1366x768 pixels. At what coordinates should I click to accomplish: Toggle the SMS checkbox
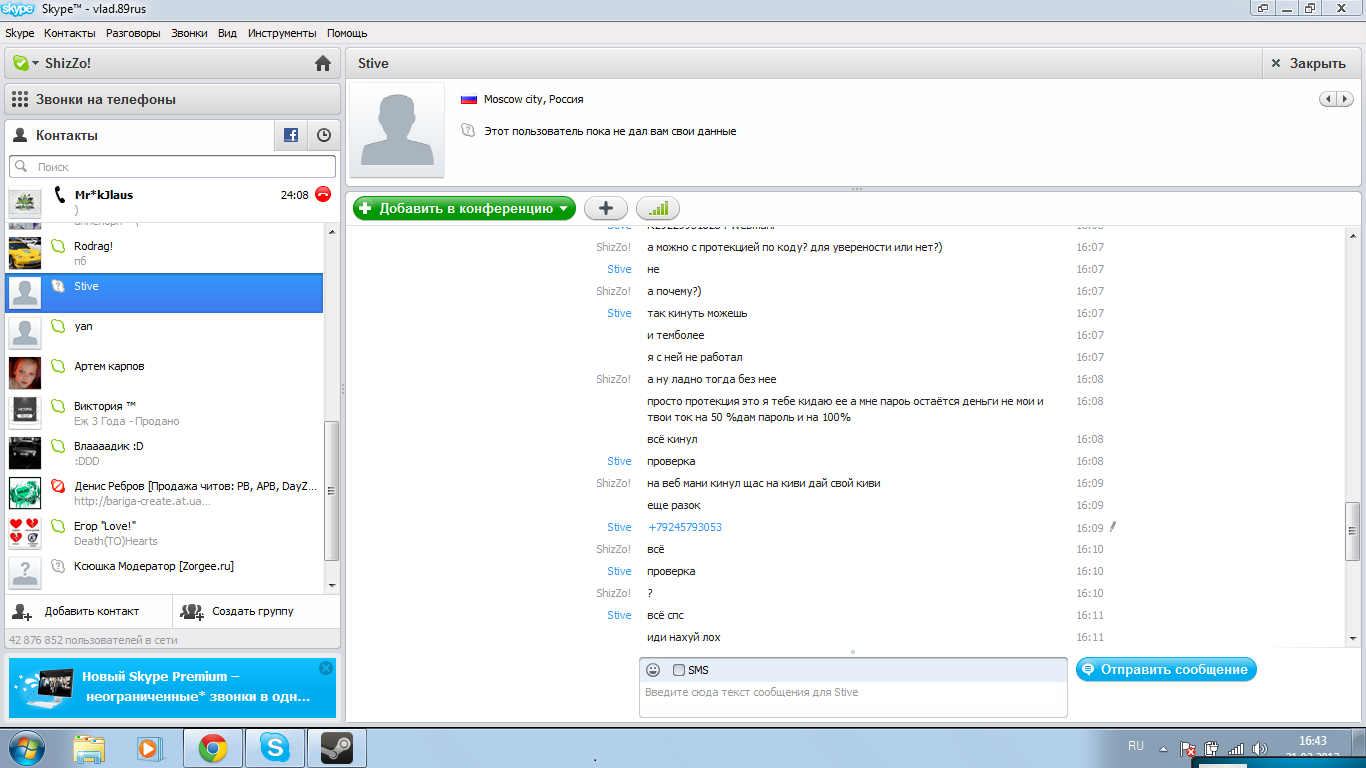679,670
